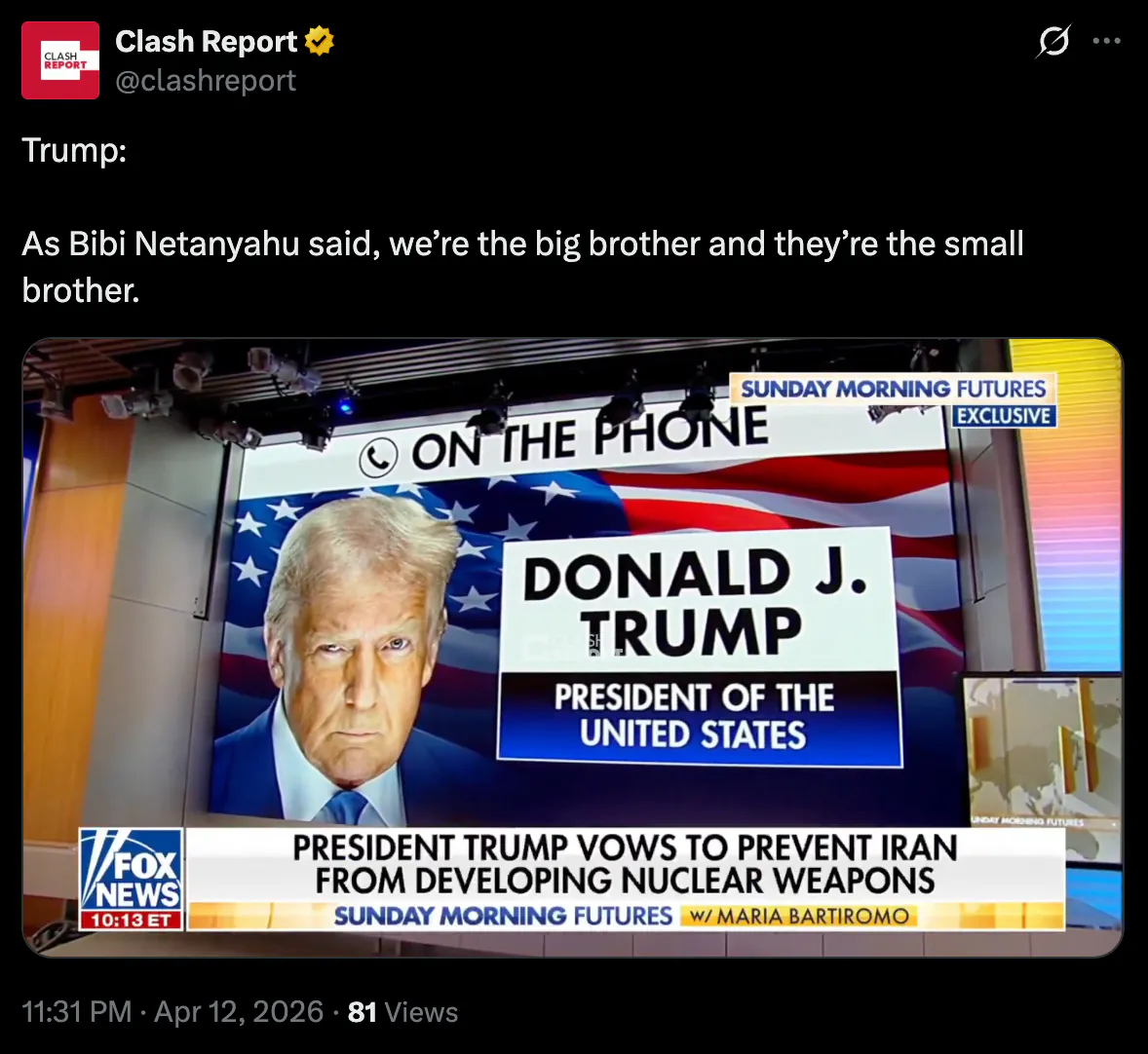Viewport: 1148px width, 1054px height.
Task: Click the world map screen in the video
Action: (x=1042, y=746)
